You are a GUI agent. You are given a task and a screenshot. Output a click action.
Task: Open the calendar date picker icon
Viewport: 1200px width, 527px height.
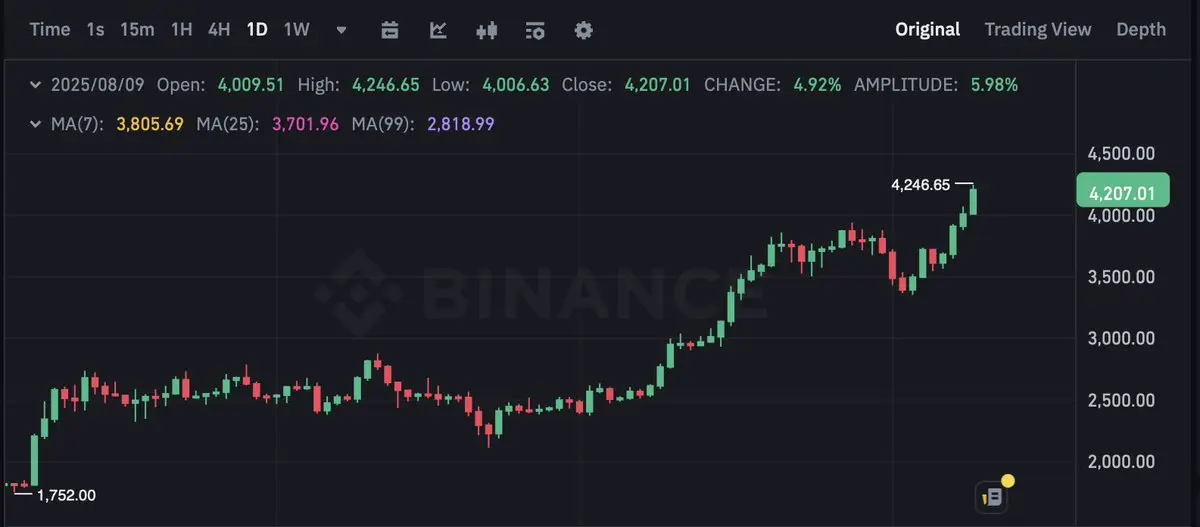390,30
